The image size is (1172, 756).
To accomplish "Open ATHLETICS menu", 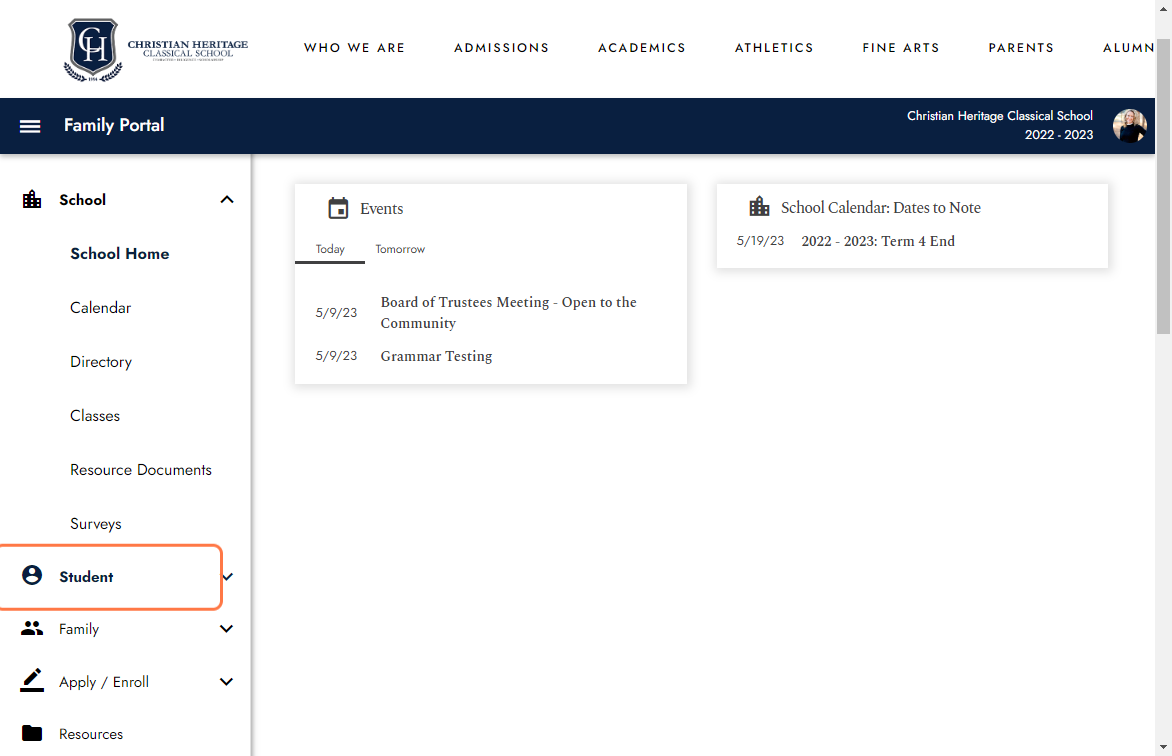I will click(x=774, y=48).
